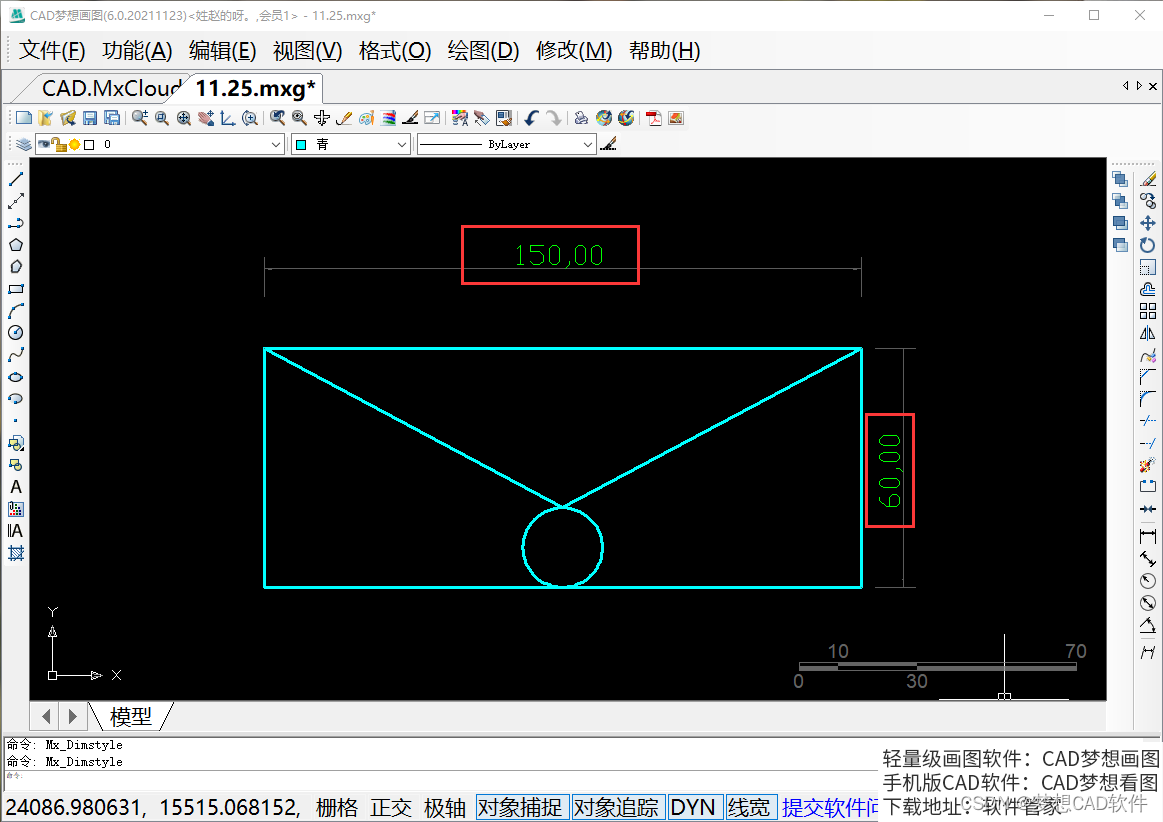Toggle 对象捕捉 object snap
Viewport: 1163px width, 822px height.
click(522, 807)
